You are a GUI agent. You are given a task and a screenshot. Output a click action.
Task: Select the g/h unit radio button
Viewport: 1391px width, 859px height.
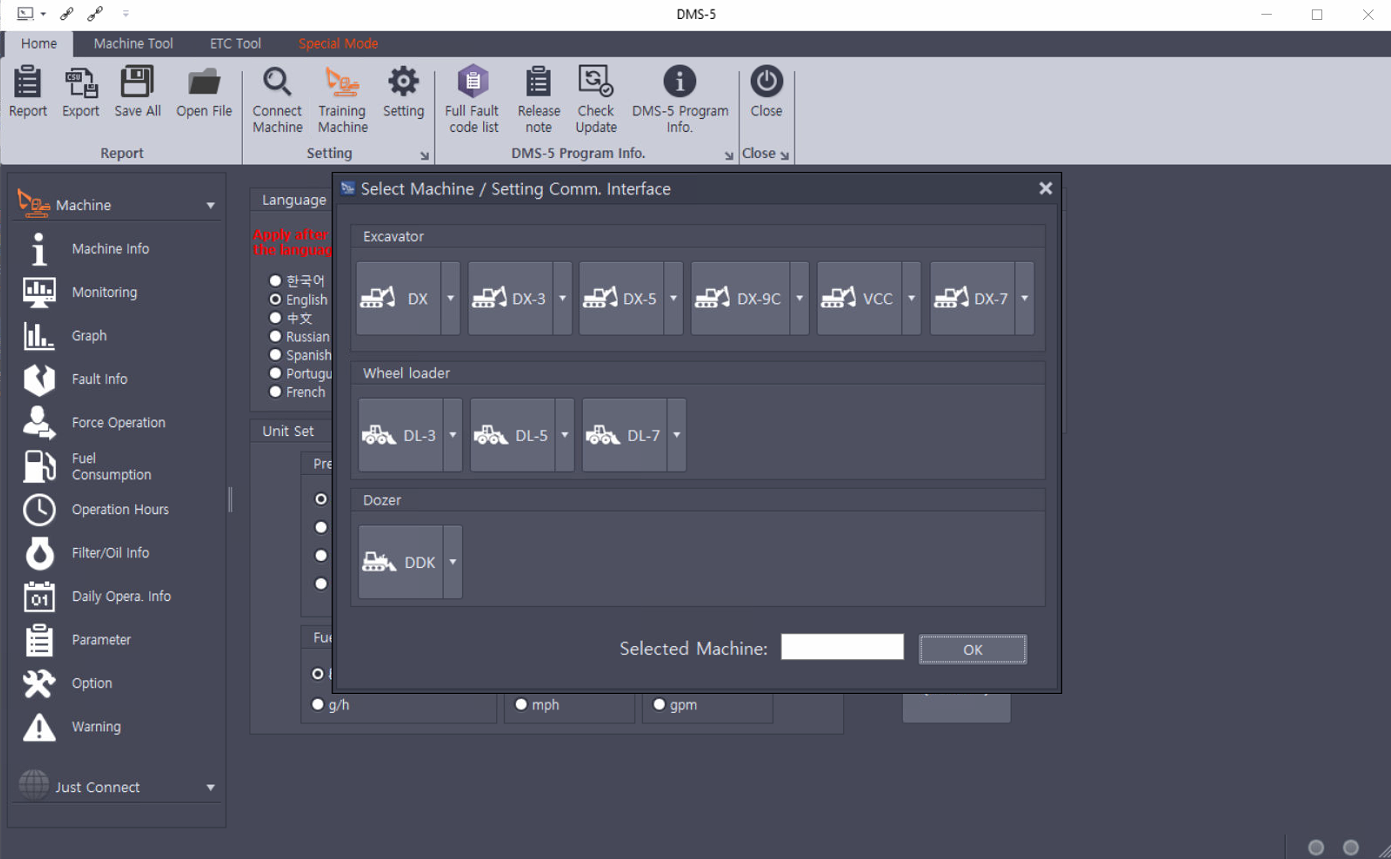[x=318, y=705]
